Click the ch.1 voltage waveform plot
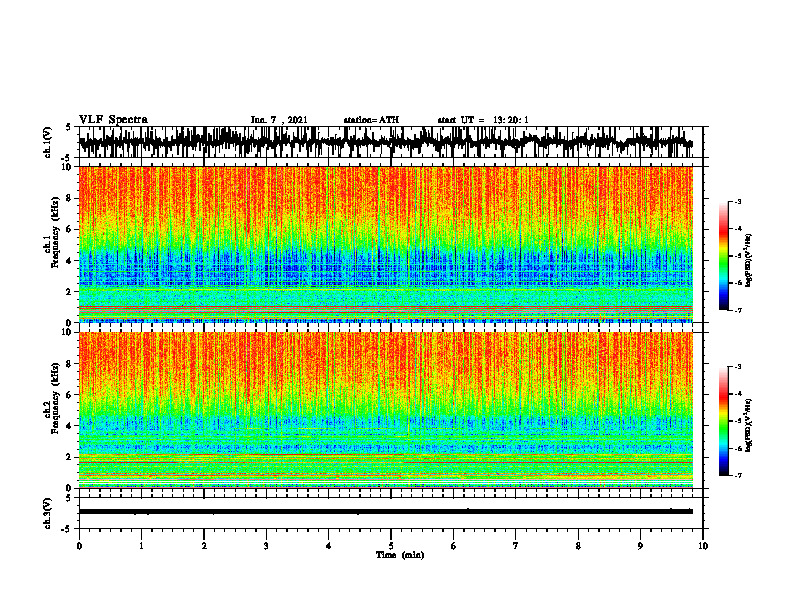The image size is (792, 612). (390, 142)
